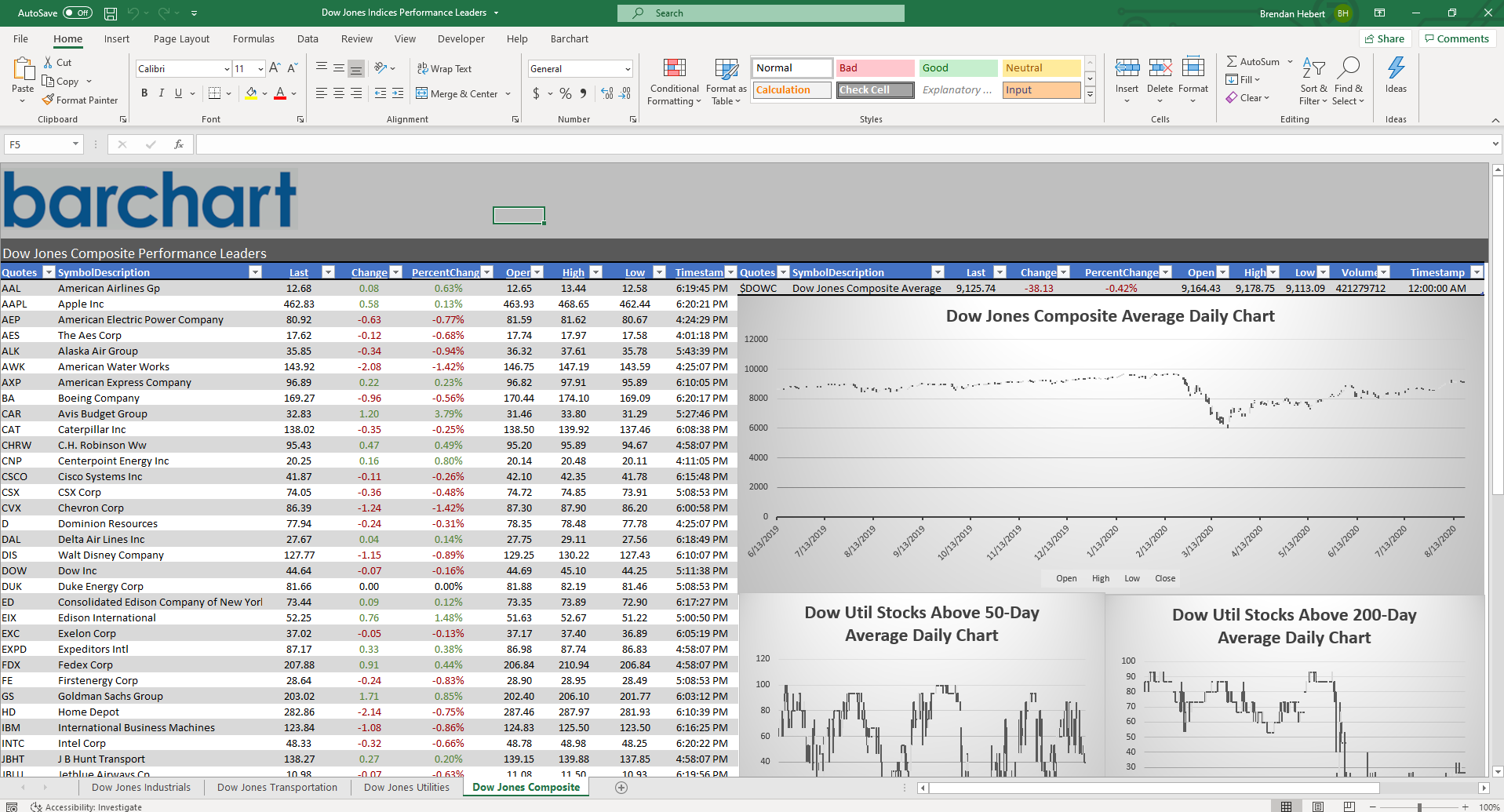This screenshot has height=812, width=1504.
Task: Toggle Bottom Align button
Action: [x=356, y=69]
